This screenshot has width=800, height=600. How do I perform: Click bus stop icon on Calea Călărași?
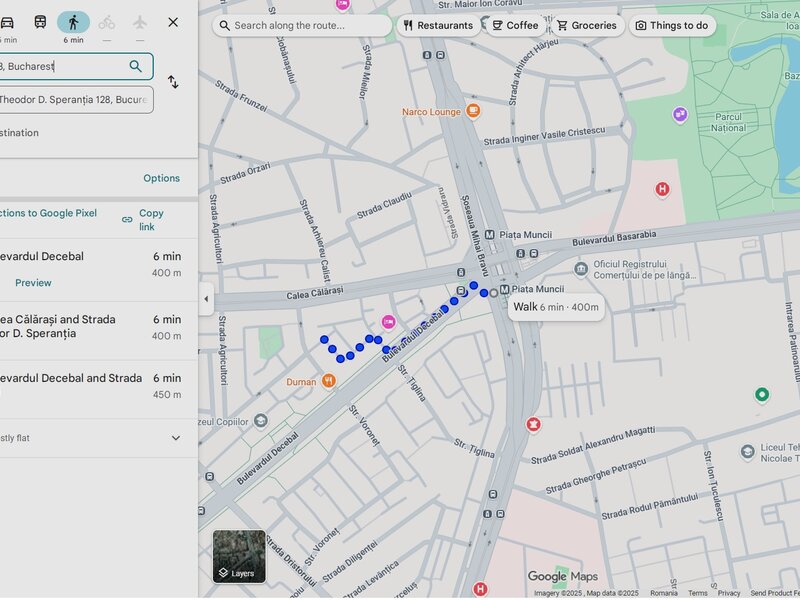point(461,272)
